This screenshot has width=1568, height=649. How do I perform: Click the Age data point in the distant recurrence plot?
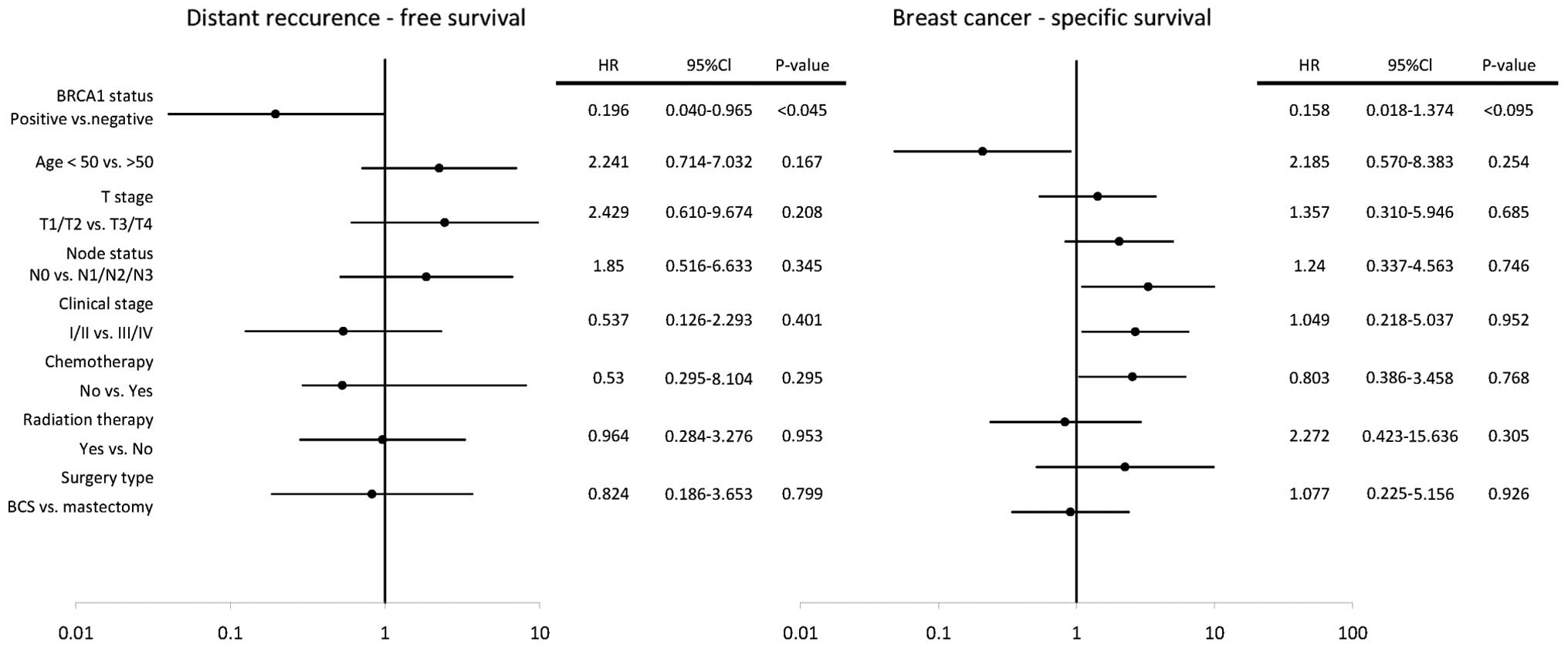pos(439,168)
